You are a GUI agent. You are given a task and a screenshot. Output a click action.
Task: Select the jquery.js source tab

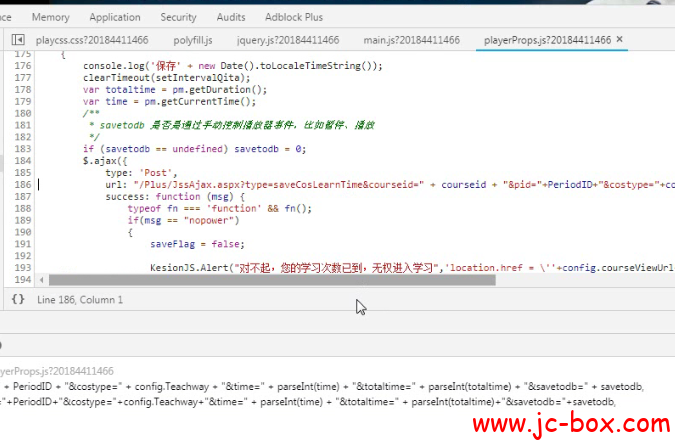[287, 40]
